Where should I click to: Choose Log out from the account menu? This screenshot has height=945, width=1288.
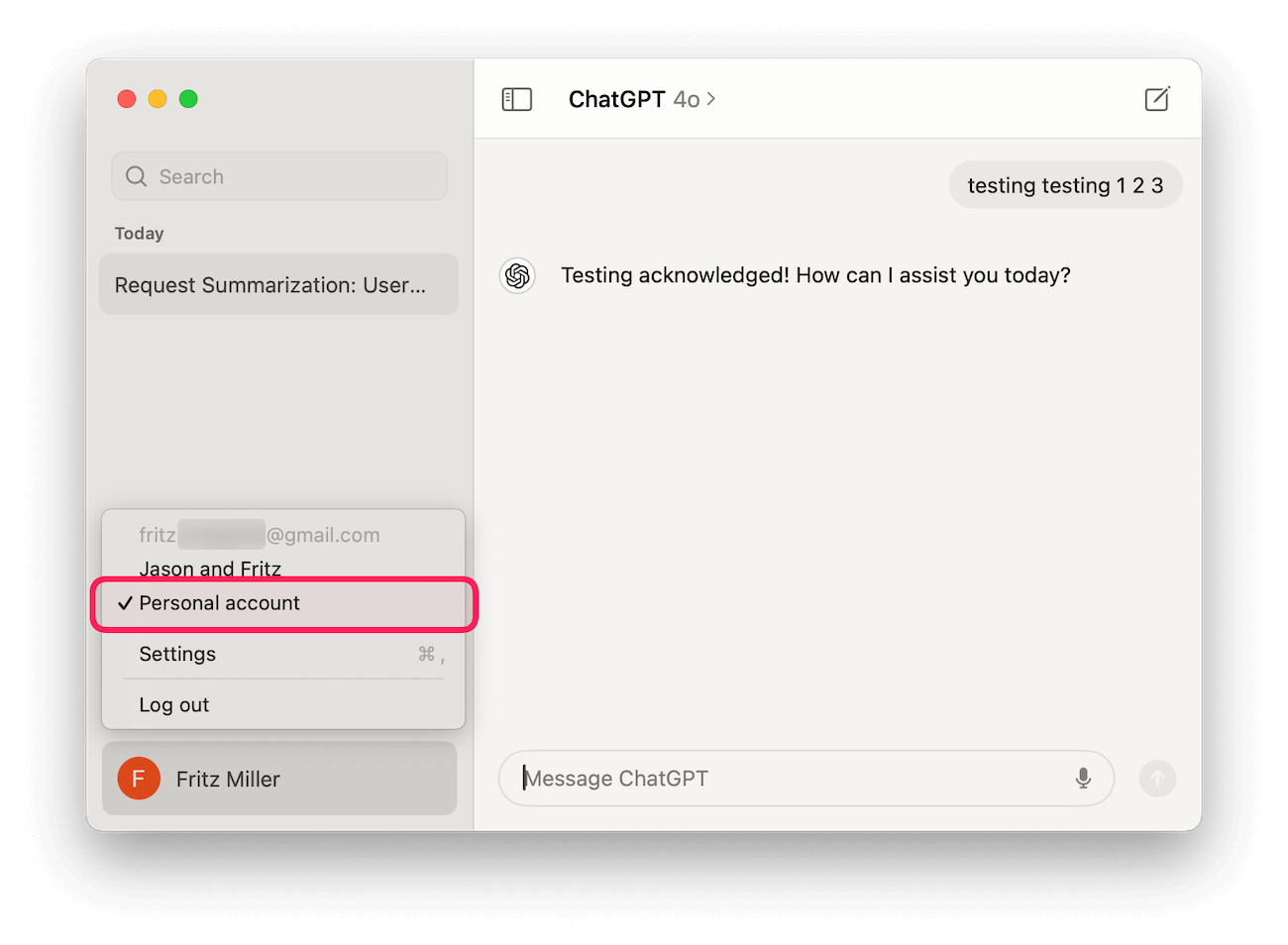point(174,704)
